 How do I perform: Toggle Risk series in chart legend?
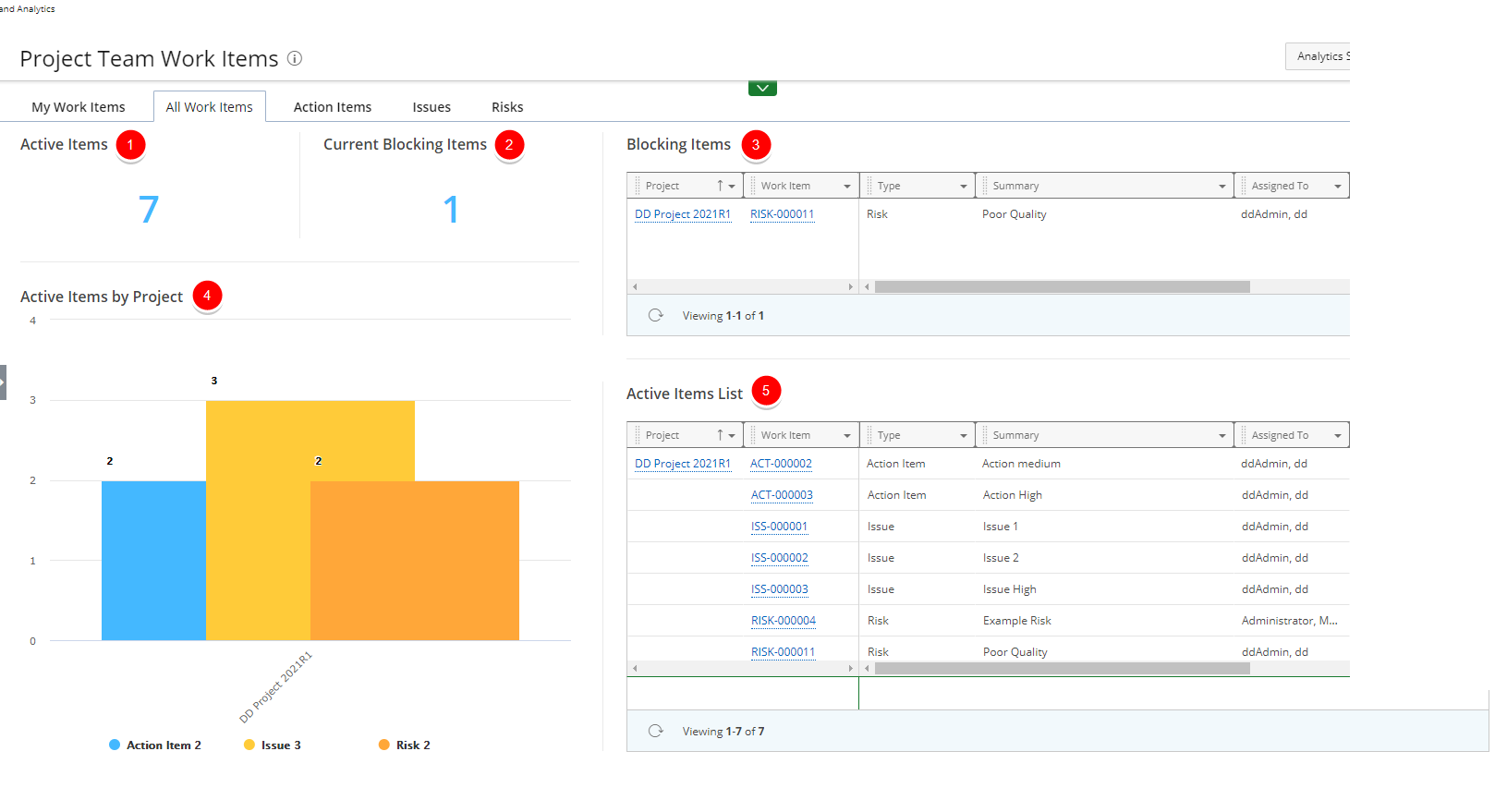pos(405,745)
